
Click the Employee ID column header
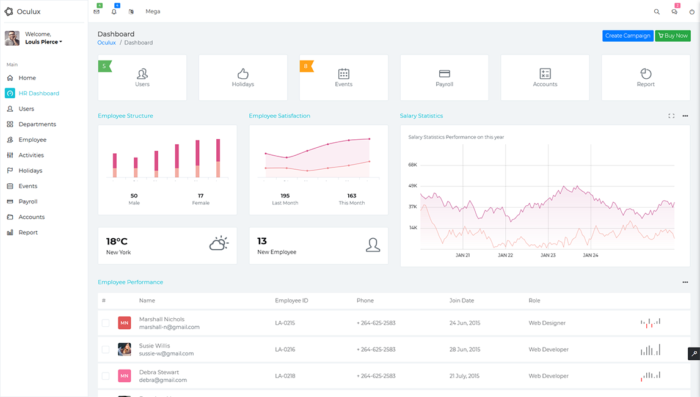tap(292, 301)
